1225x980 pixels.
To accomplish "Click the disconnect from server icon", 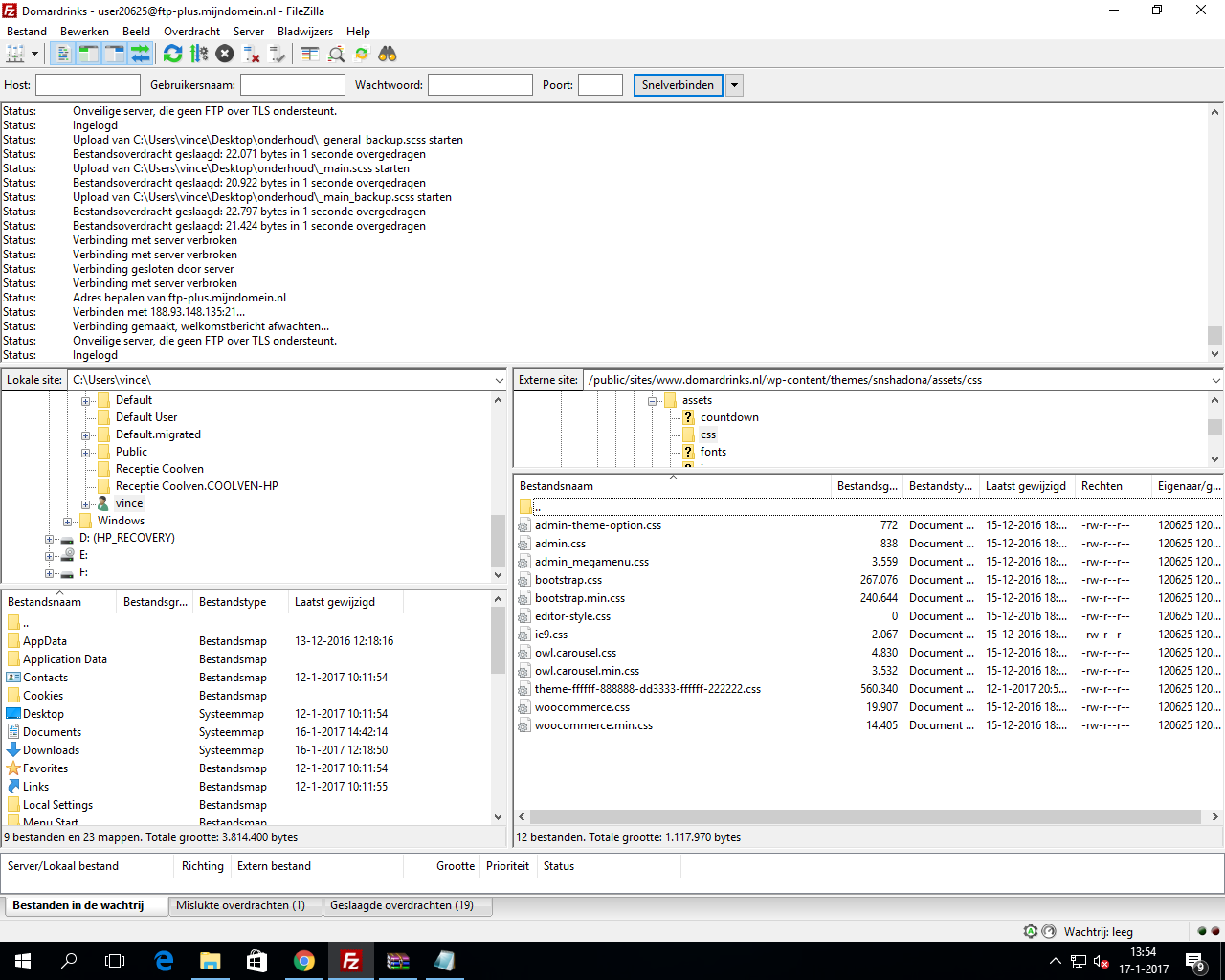I will [252, 55].
